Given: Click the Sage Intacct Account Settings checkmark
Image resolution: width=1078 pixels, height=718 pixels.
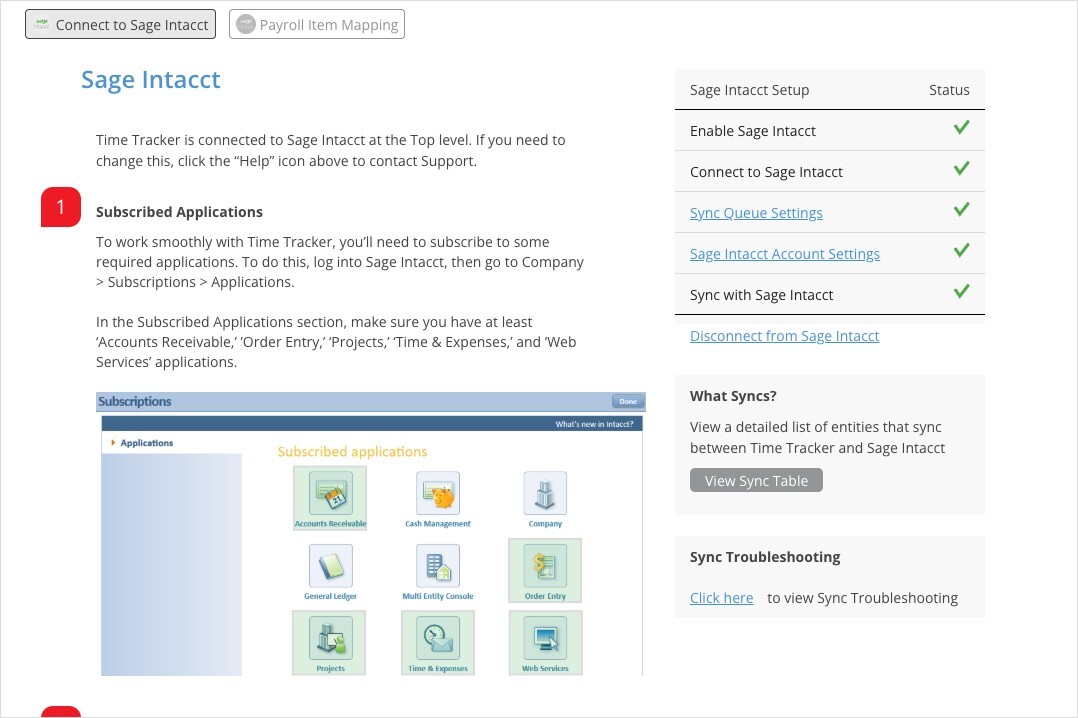Looking at the screenshot, I should [961, 250].
